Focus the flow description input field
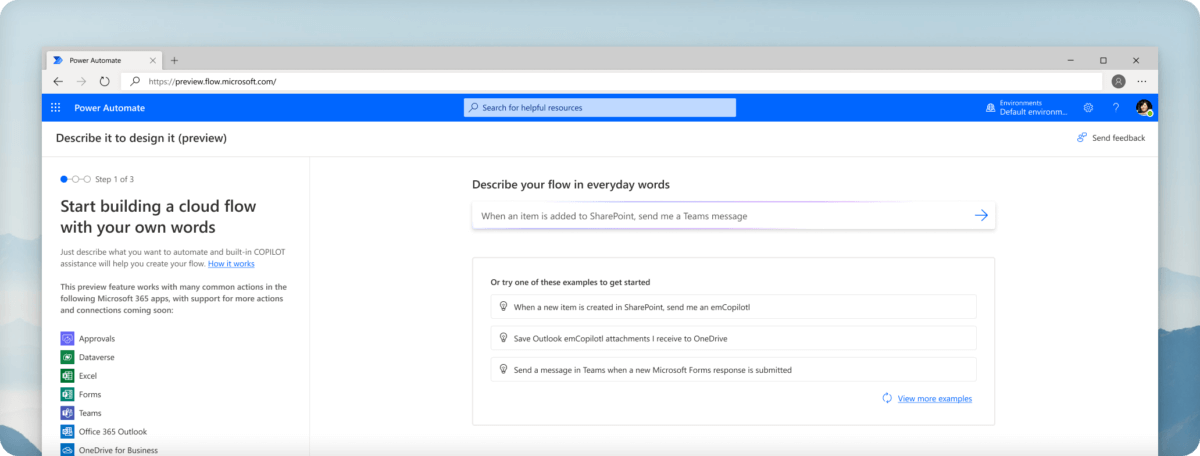 pos(733,215)
